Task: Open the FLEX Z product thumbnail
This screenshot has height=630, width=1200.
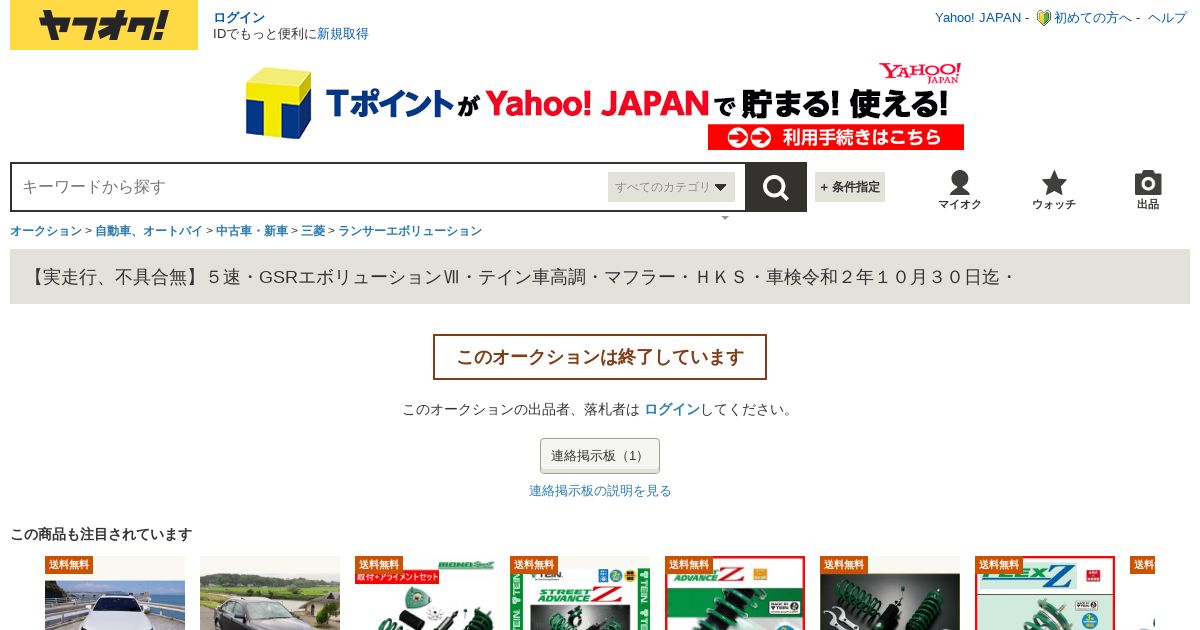Action: tap(1045, 593)
